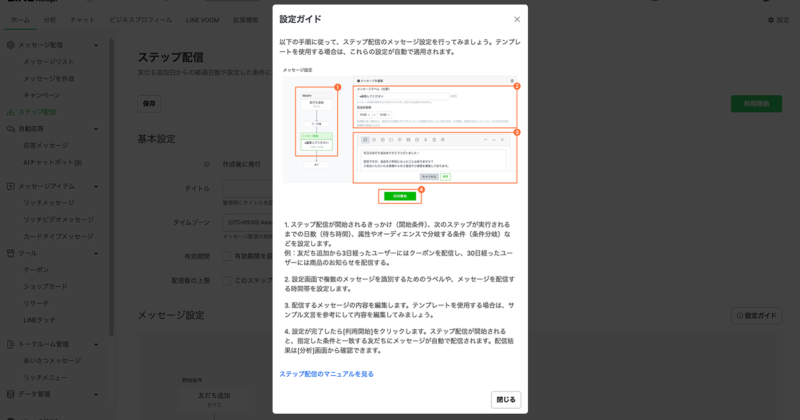Click the 自動応答 reply icon in the sidebar
800x420 pixels.
click(10, 129)
